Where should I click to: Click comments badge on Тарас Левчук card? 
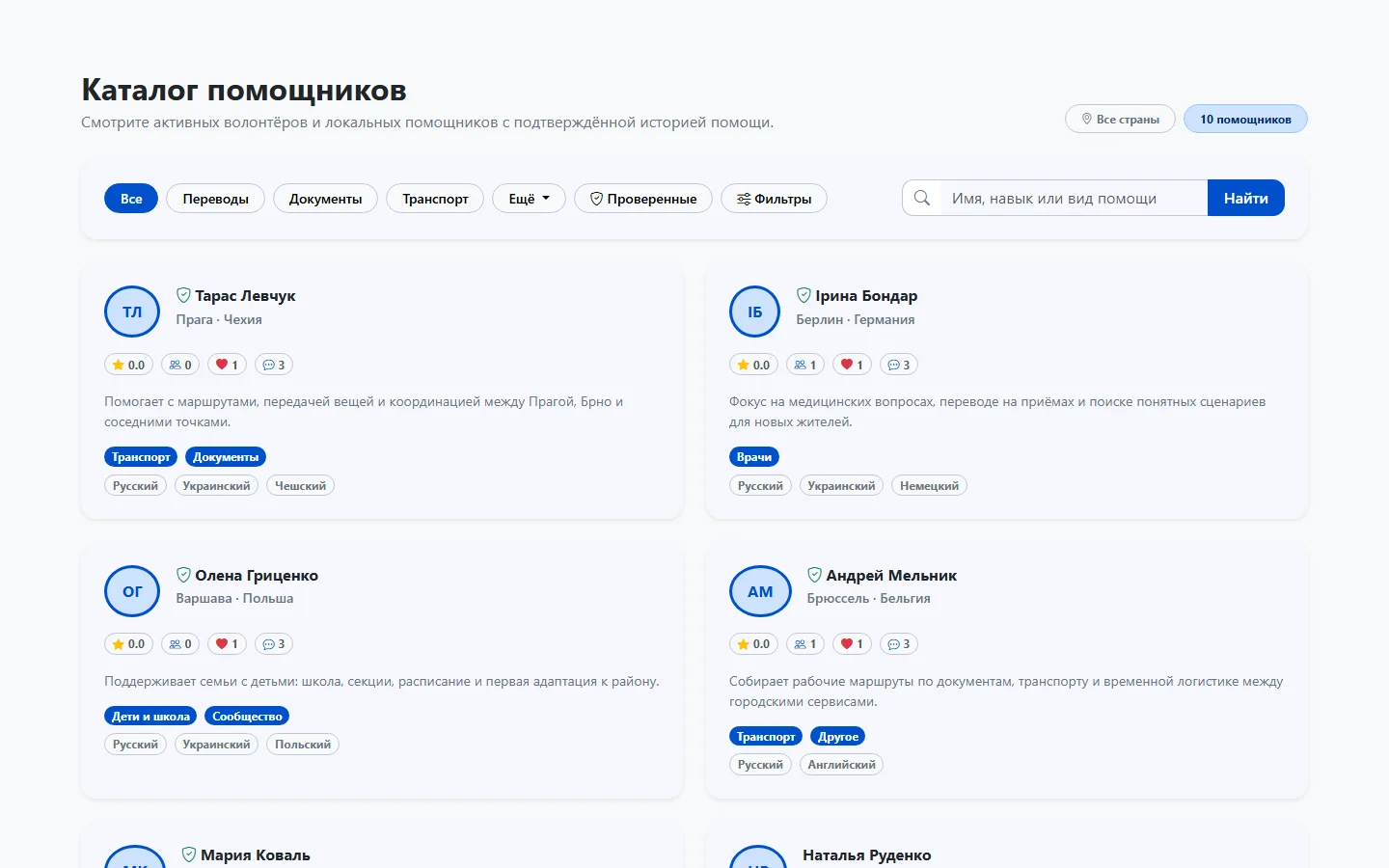click(274, 365)
